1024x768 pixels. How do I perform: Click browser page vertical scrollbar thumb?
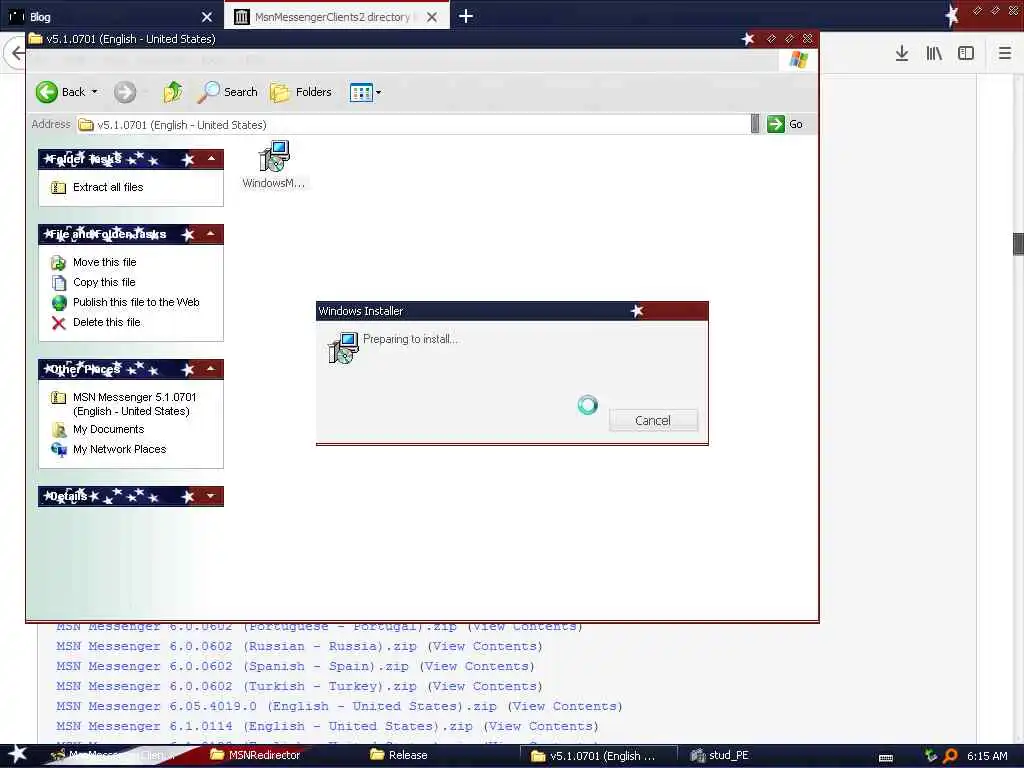(x=1018, y=244)
